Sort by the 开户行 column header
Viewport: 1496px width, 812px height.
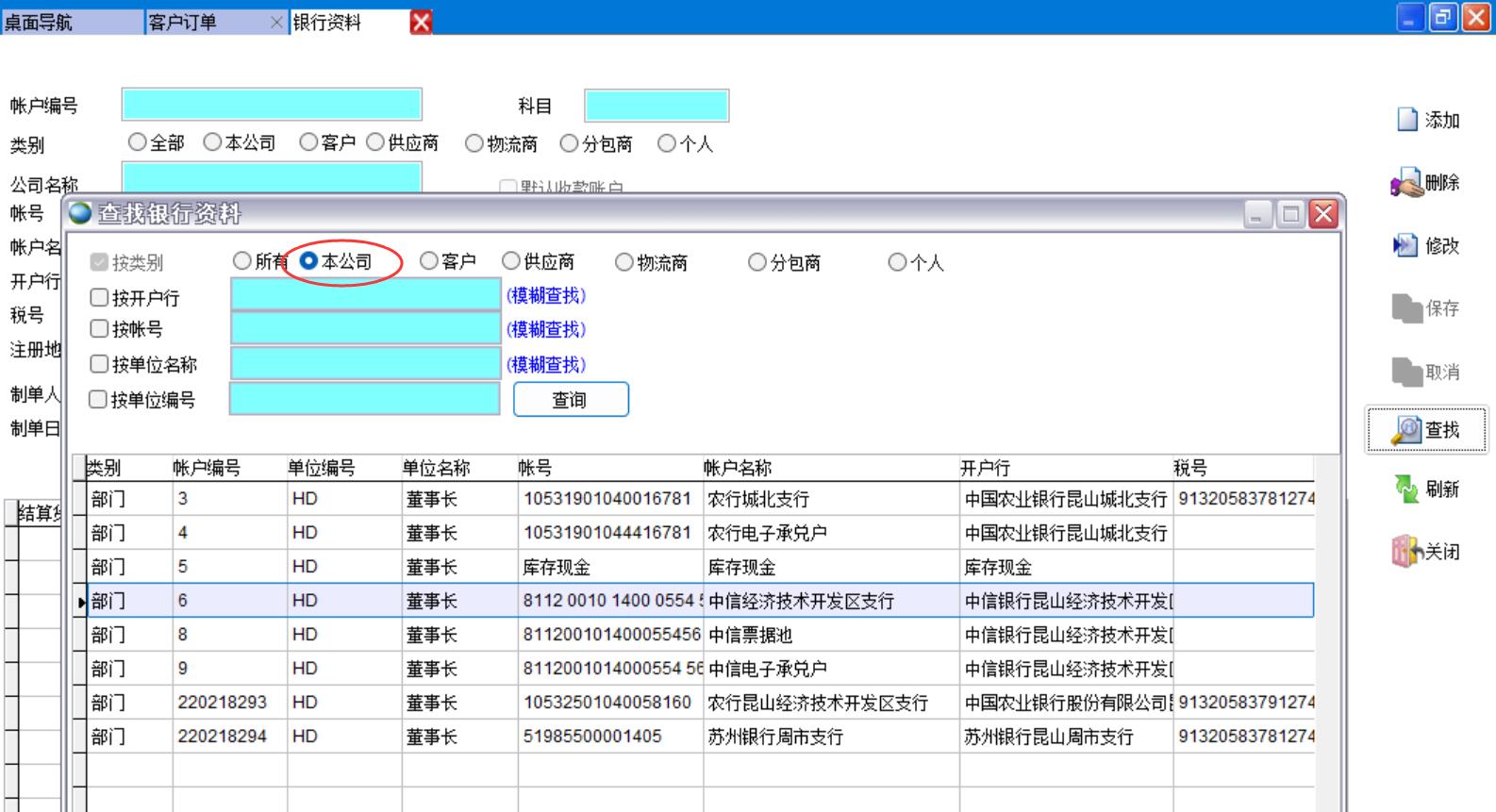pos(985,468)
